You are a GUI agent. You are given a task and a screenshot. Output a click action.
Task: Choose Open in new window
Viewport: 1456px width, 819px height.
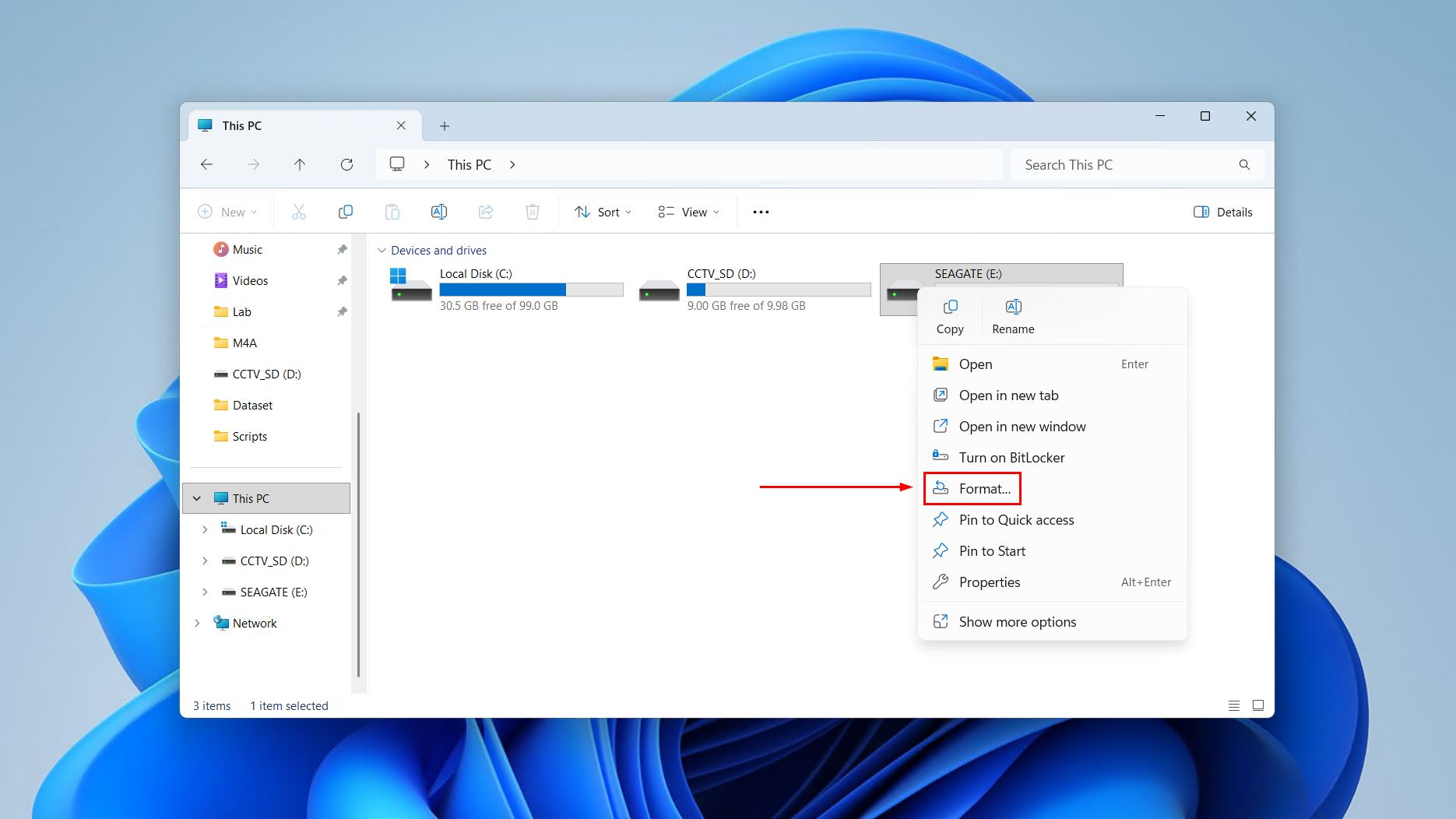click(x=1052, y=426)
